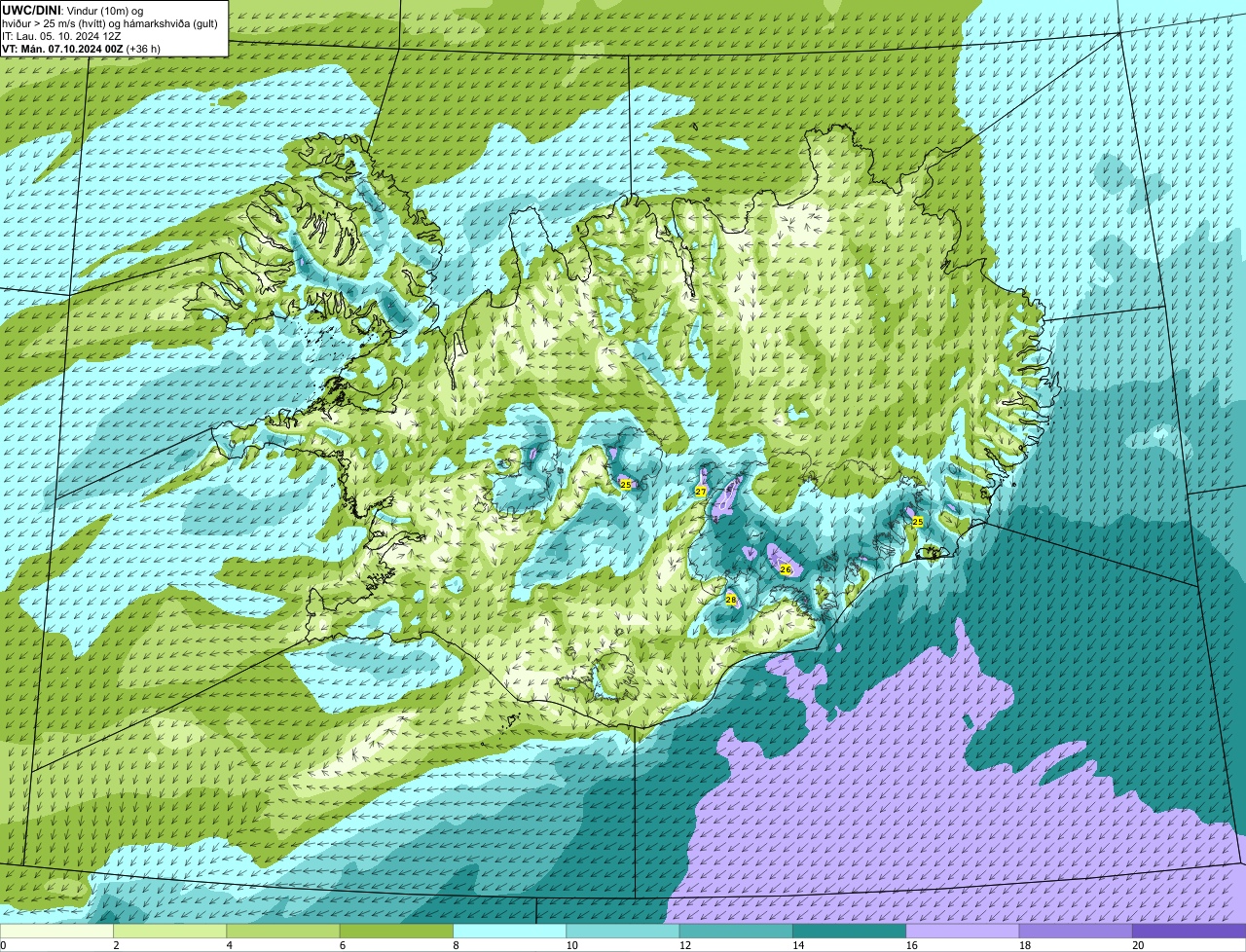
Task: Click the scale label '16'
Action: (x=910, y=944)
